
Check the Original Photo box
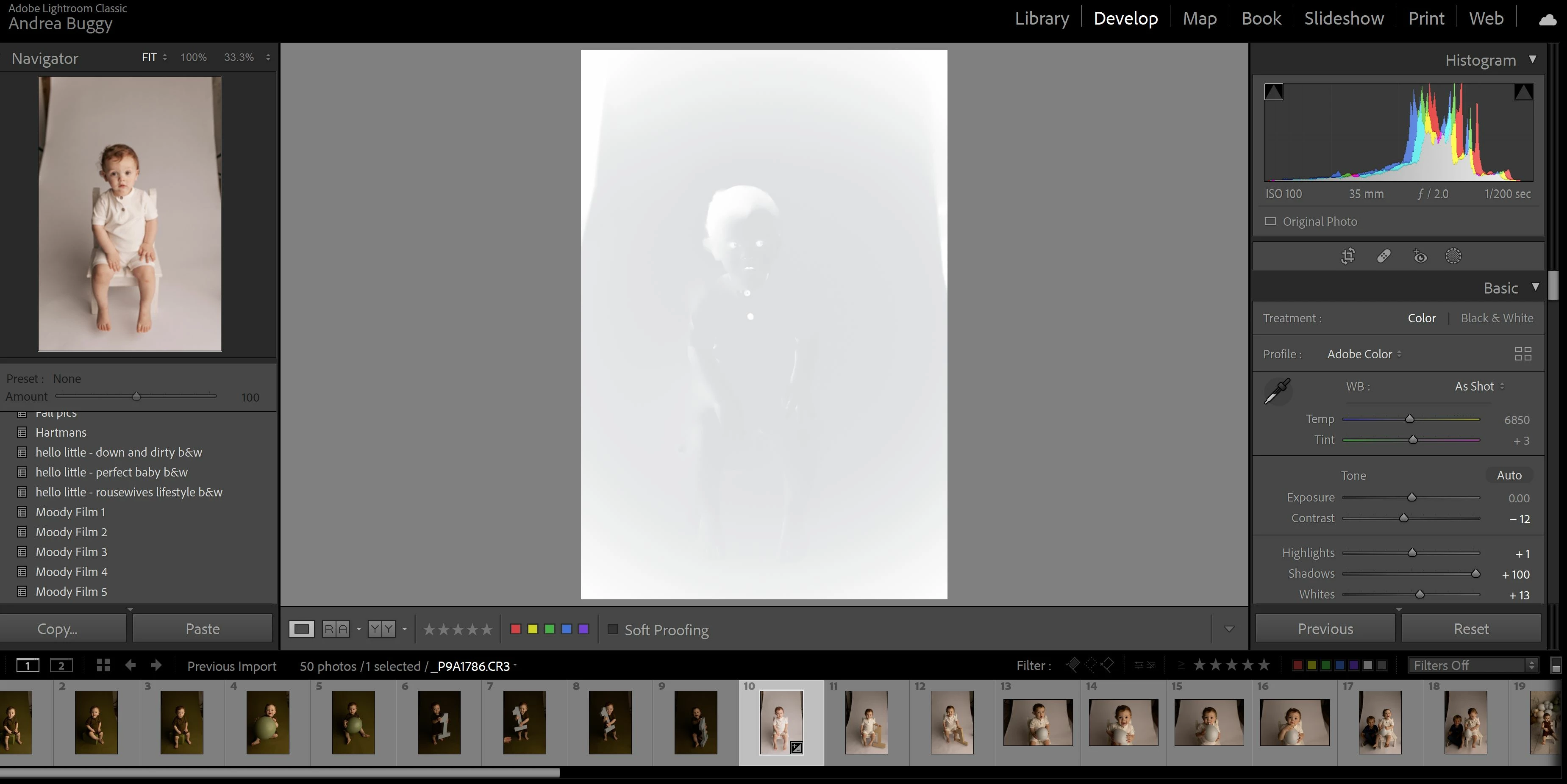coord(1271,222)
